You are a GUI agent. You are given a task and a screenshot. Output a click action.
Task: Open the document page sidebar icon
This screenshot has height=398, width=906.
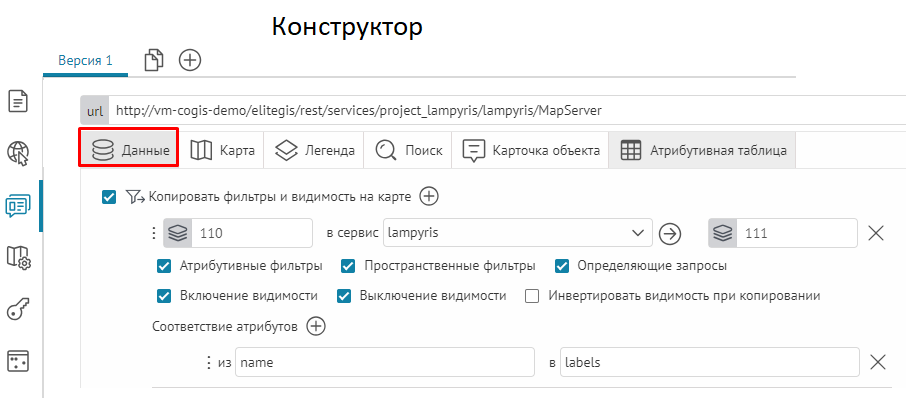[x=18, y=102]
